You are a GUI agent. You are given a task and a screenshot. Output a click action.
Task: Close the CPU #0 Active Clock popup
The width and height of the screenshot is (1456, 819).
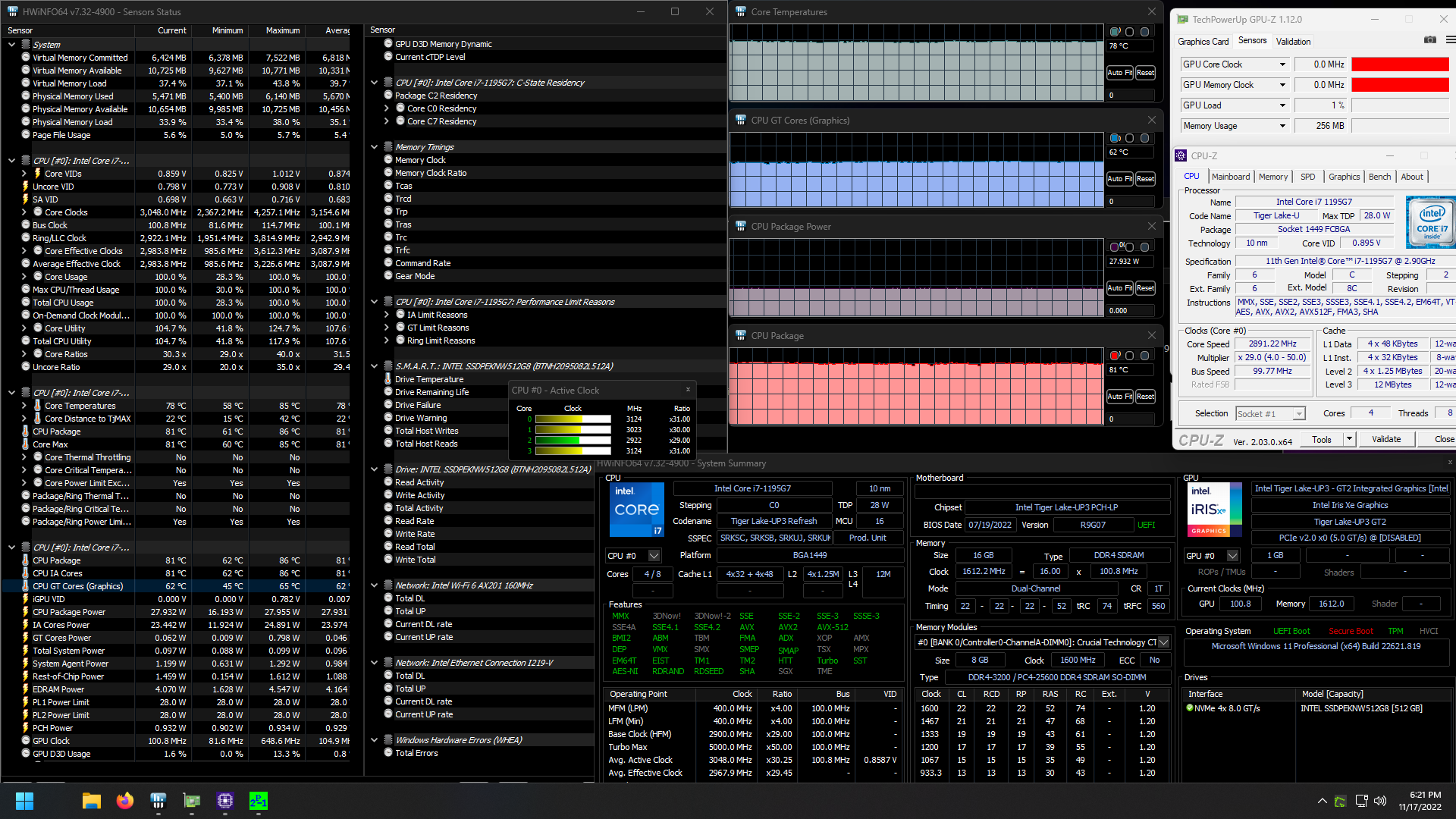tap(688, 390)
